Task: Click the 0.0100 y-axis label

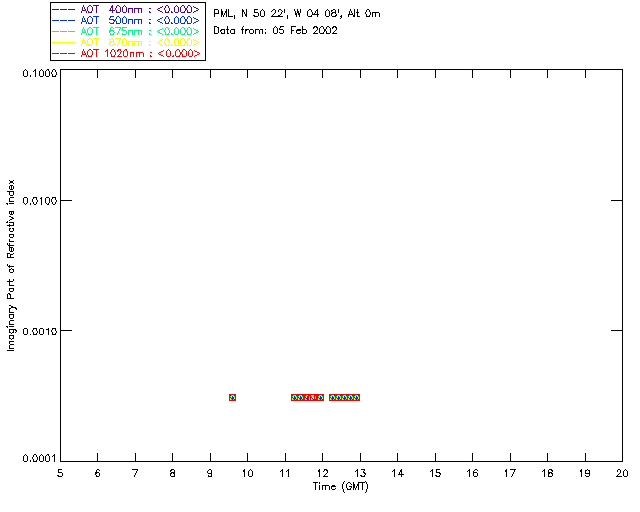Action: 40,201
